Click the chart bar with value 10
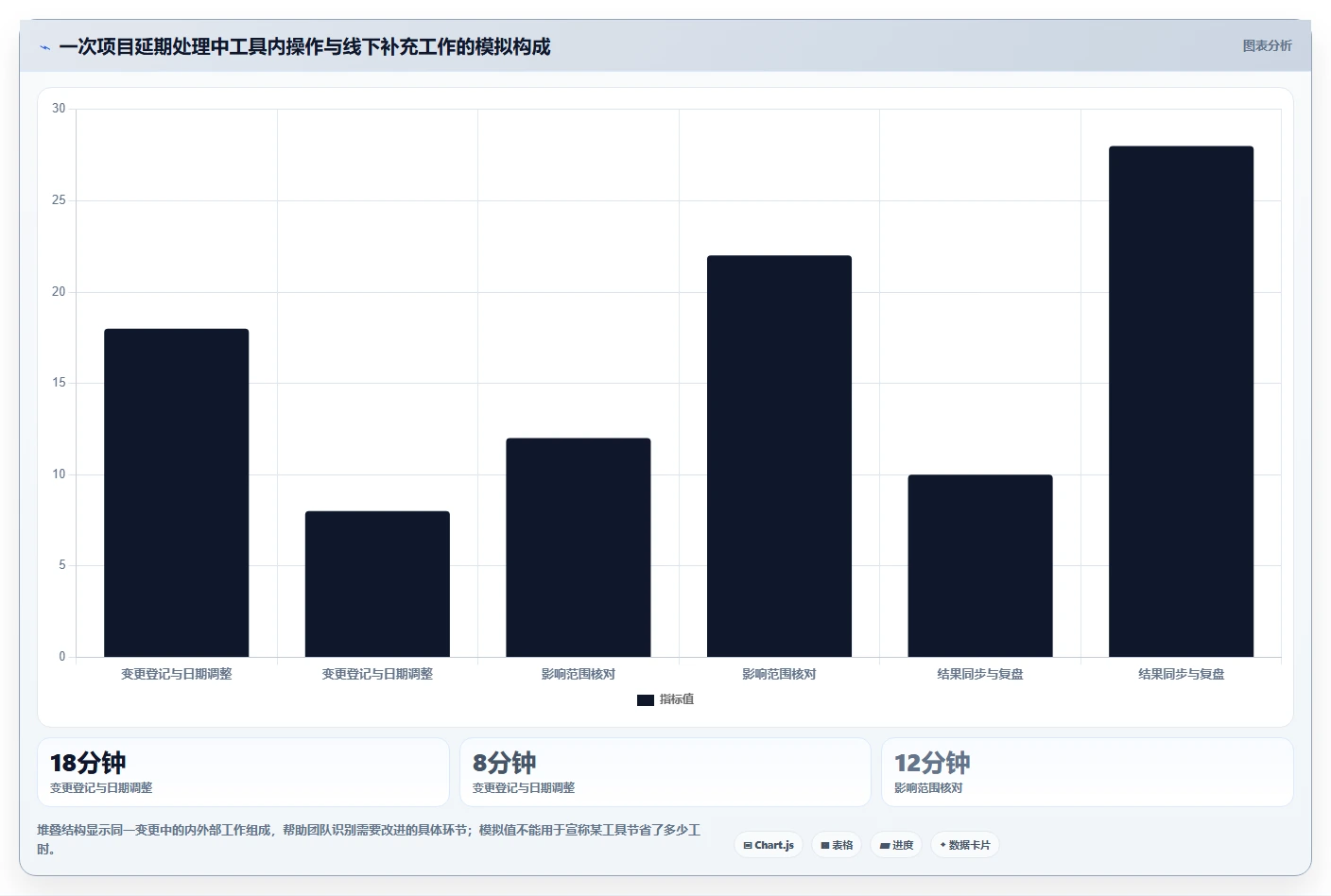Screen dimensions: 1331x896 pyautogui.click(x=979, y=565)
